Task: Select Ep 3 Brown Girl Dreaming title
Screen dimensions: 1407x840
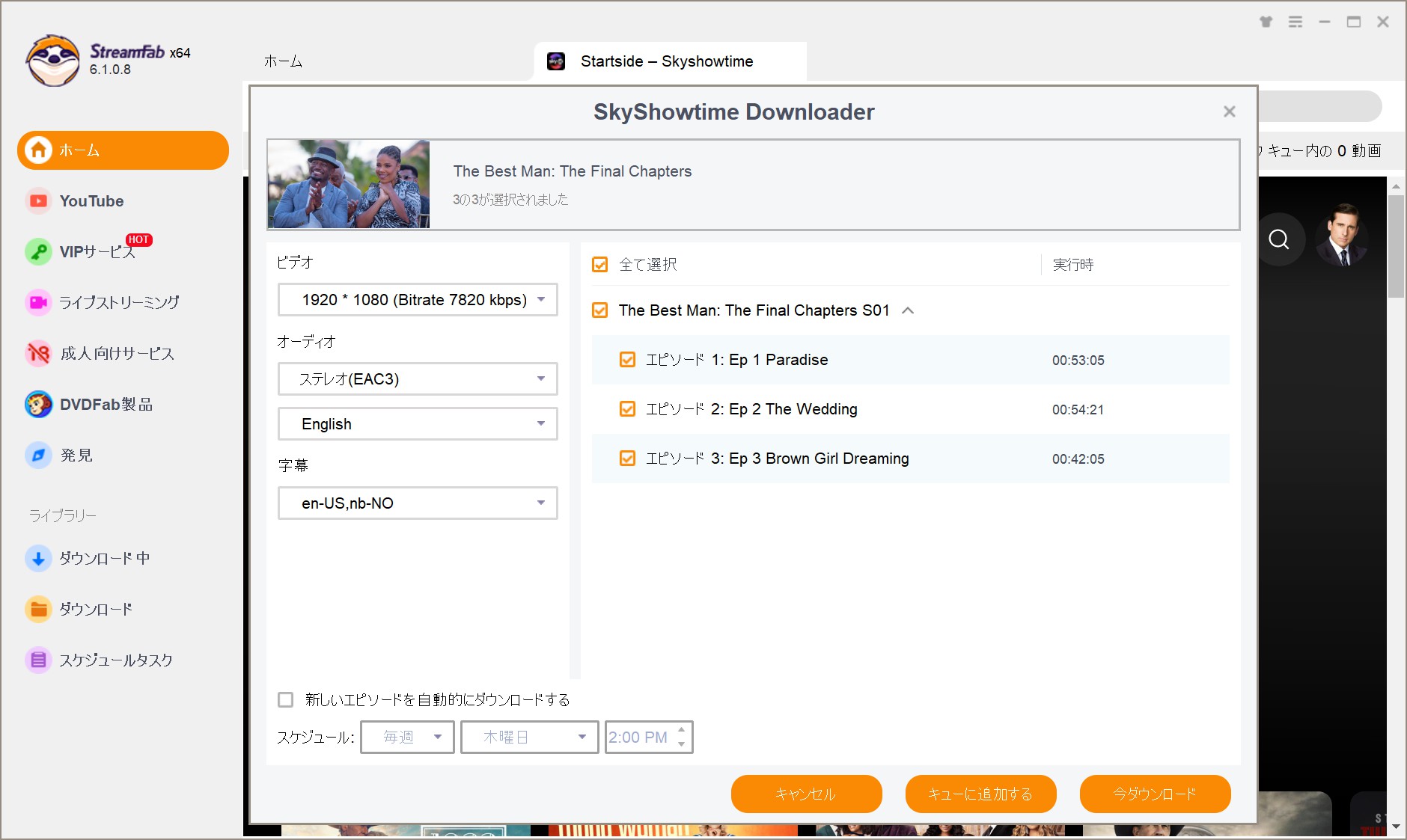Action: point(777,459)
